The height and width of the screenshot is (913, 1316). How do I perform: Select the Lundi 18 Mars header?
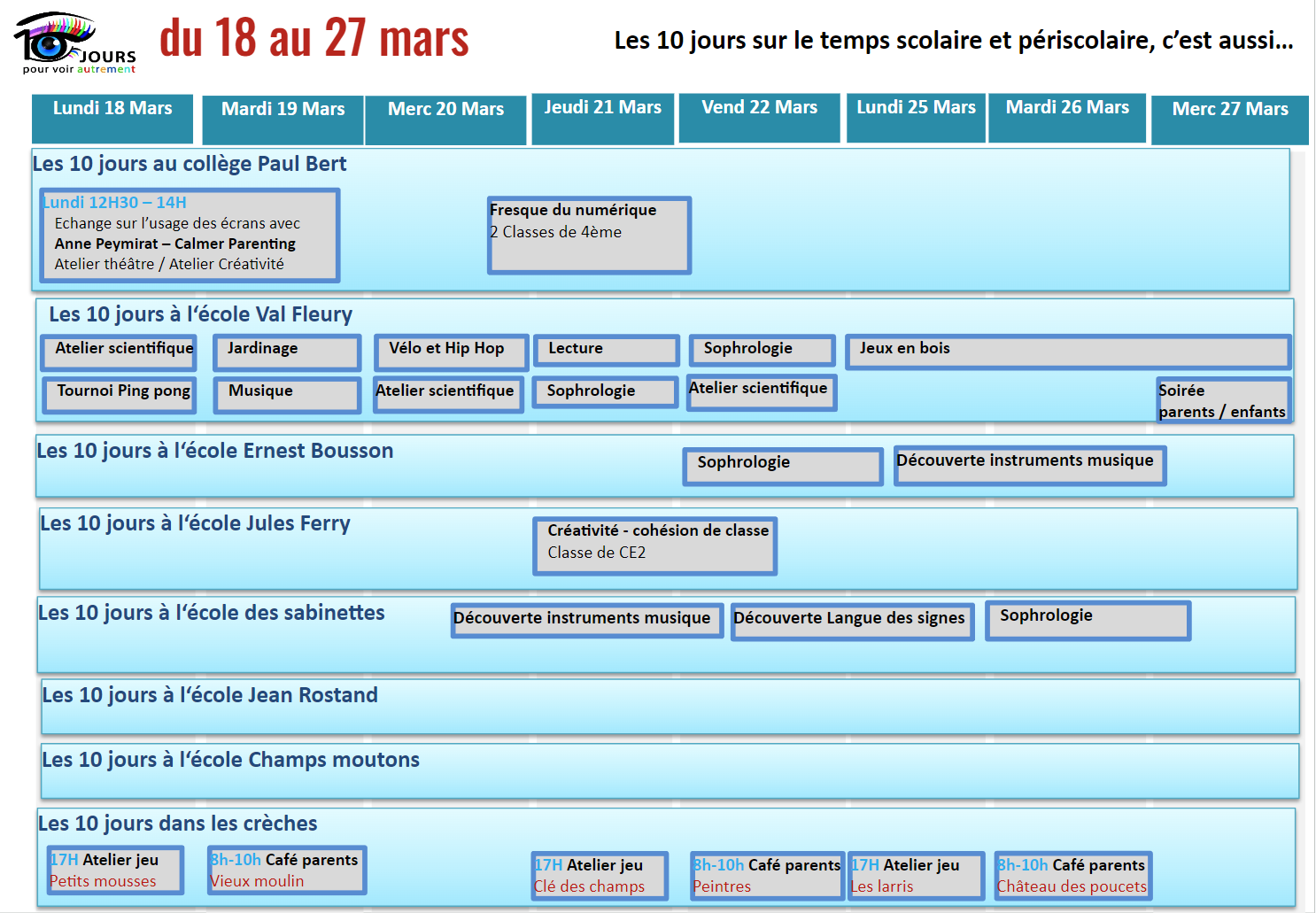(112, 118)
